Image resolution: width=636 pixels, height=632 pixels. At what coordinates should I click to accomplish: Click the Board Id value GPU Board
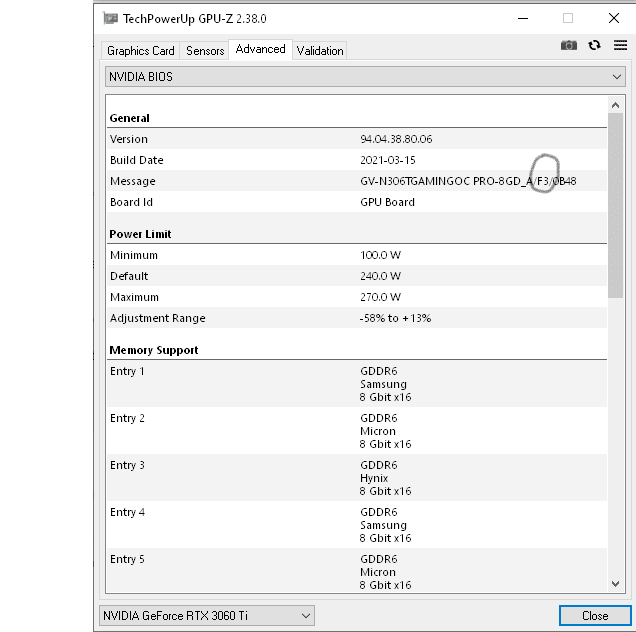(x=387, y=202)
